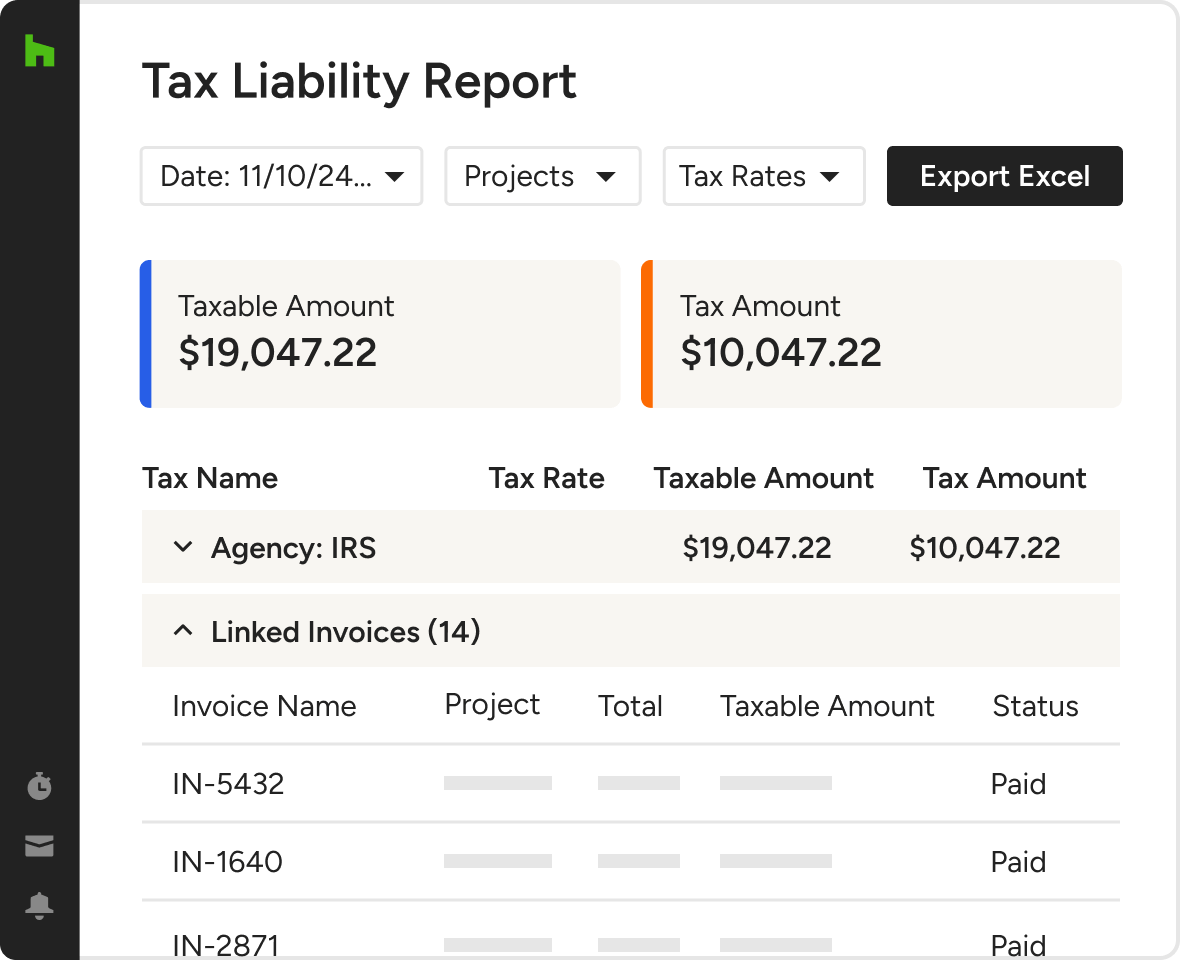The image size is (1180, 960).
Task: Click the green Houzz logo icon
Action: click(39, 50)
